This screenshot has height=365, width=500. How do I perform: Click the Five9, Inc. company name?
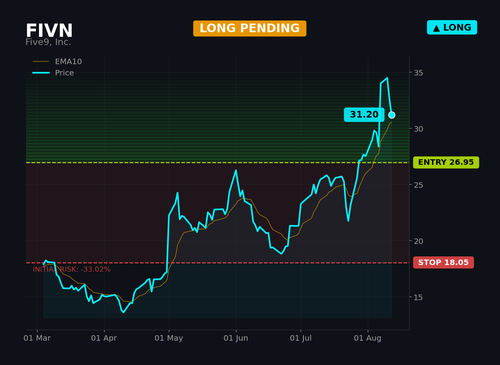pos(48,42)
